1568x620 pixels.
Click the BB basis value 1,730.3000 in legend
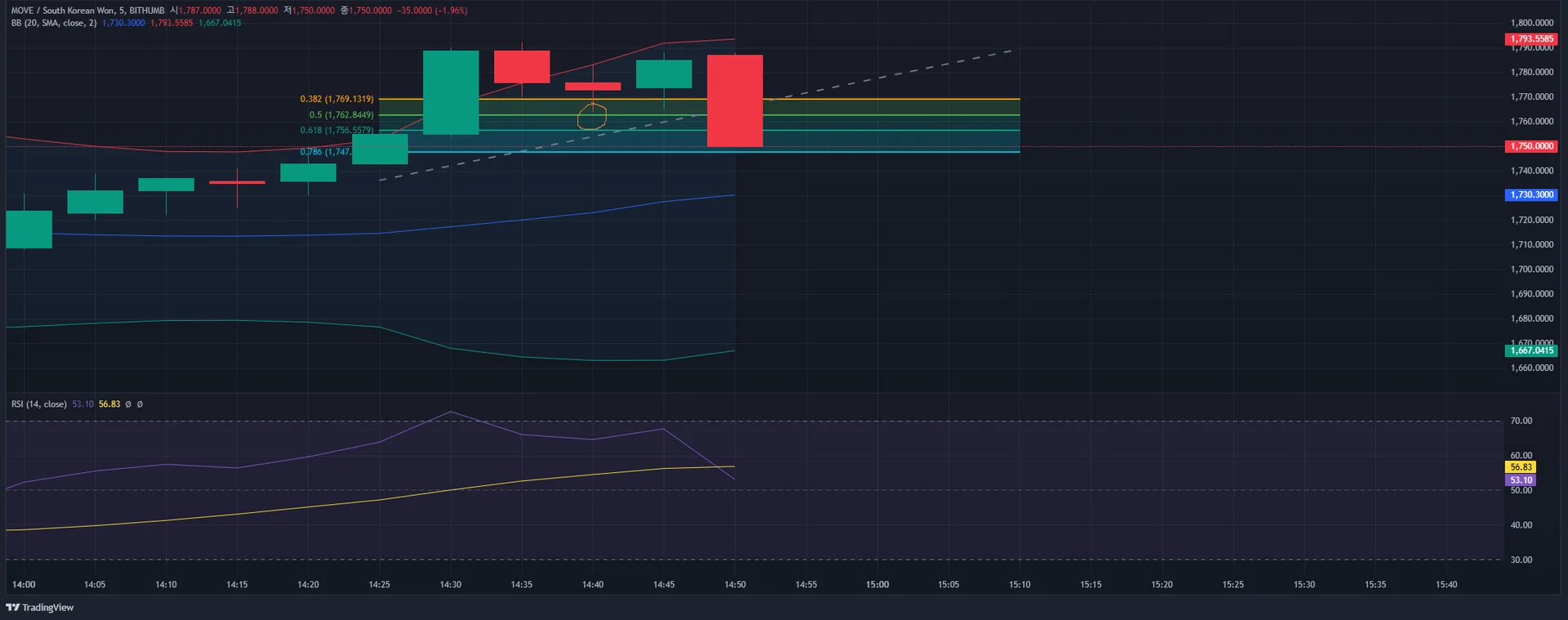pyautogui.click(x=123, y=23)
